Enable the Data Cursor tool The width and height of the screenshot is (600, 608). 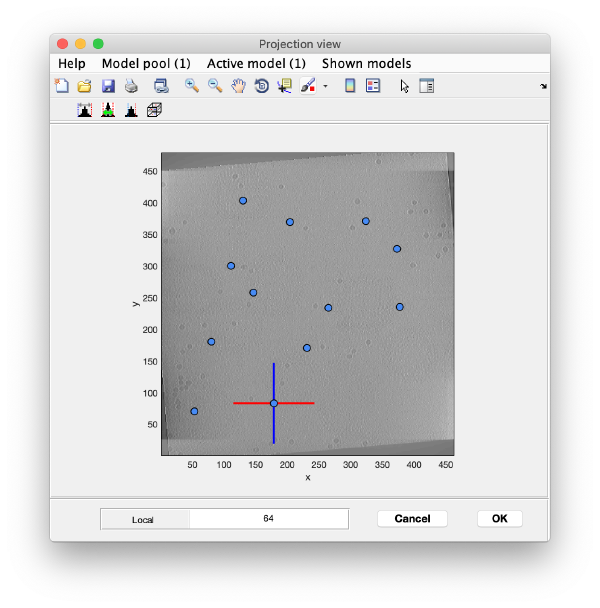pos(284,86)
